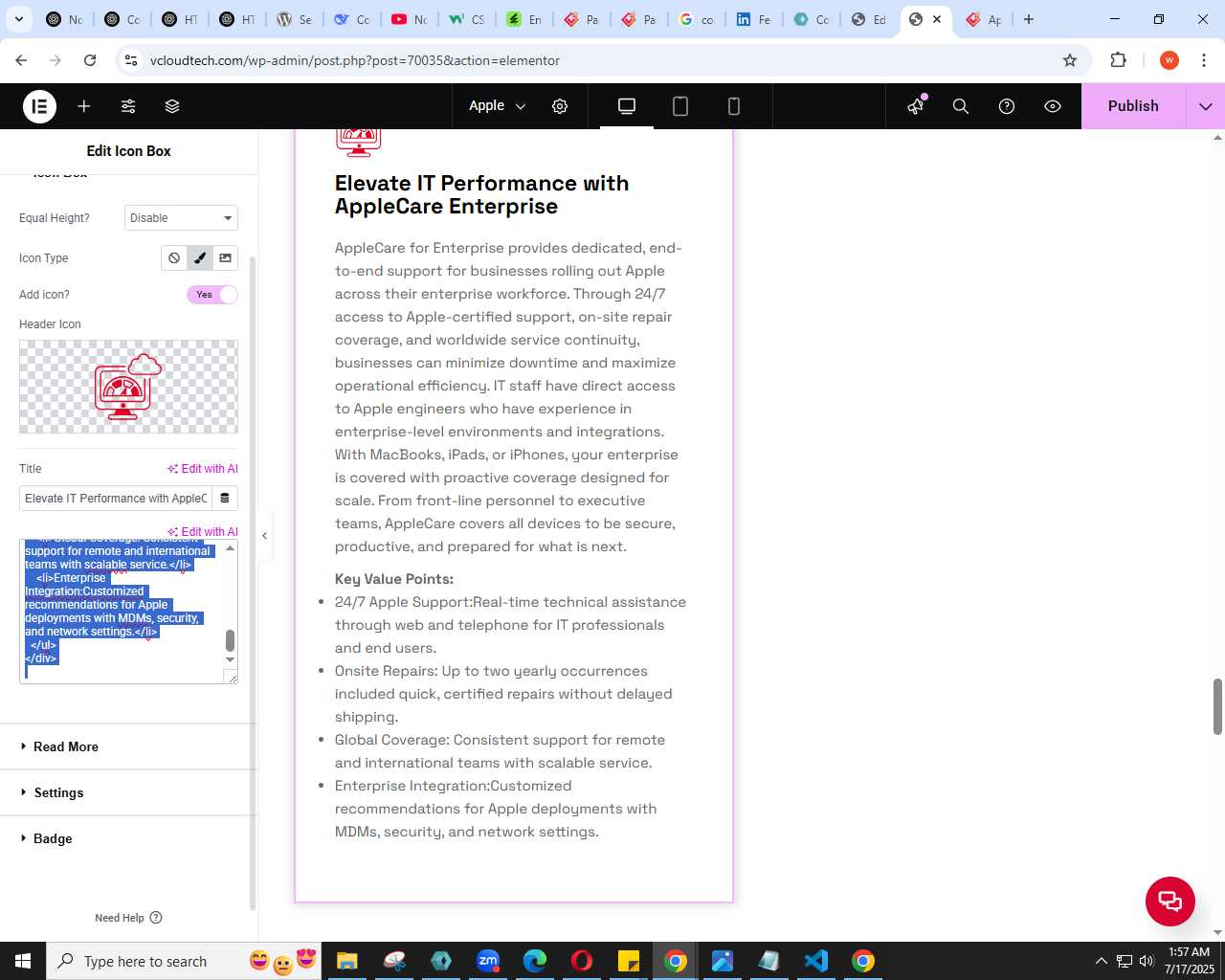
Task: Open browser tab search dropdown arrow
Action: (x=18, y=19)
